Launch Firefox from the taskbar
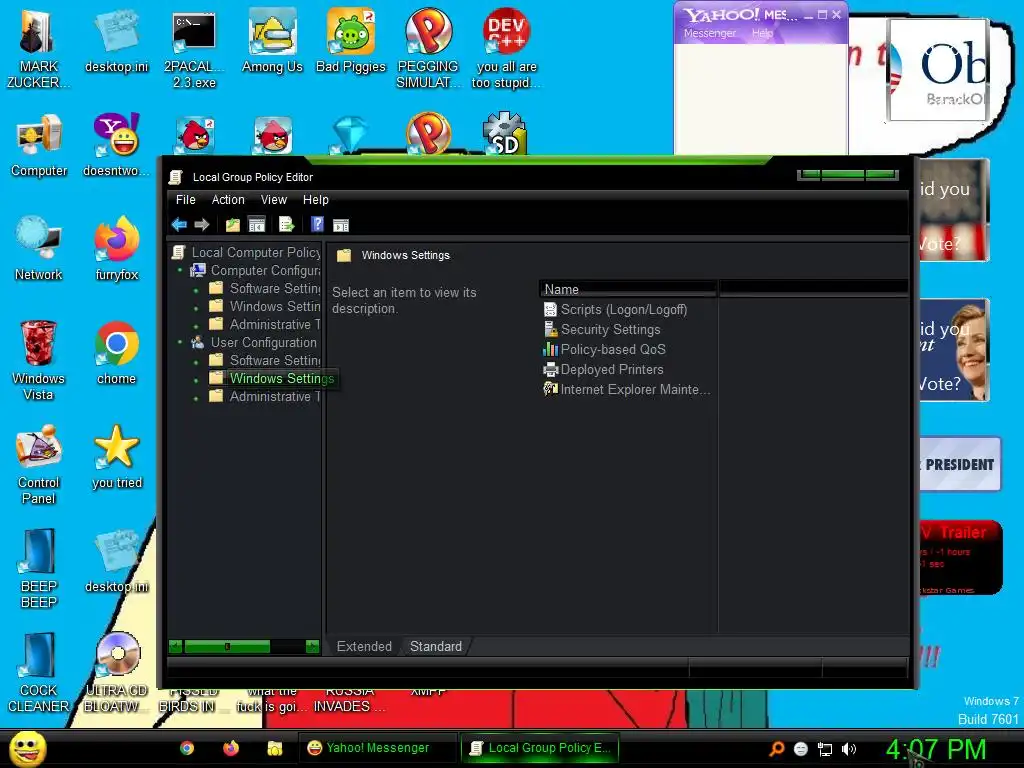The image size is (1024, 768). point(231,748)
